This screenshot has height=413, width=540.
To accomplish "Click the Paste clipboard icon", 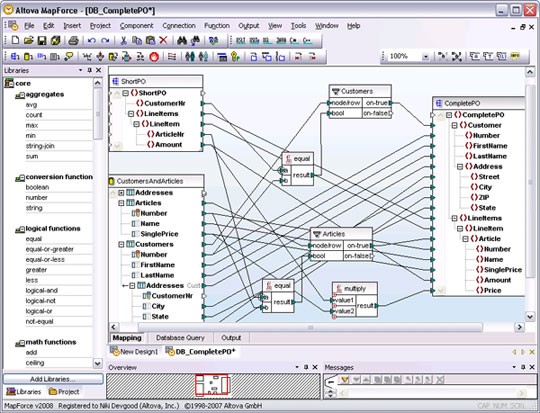I will click(150, 41).
